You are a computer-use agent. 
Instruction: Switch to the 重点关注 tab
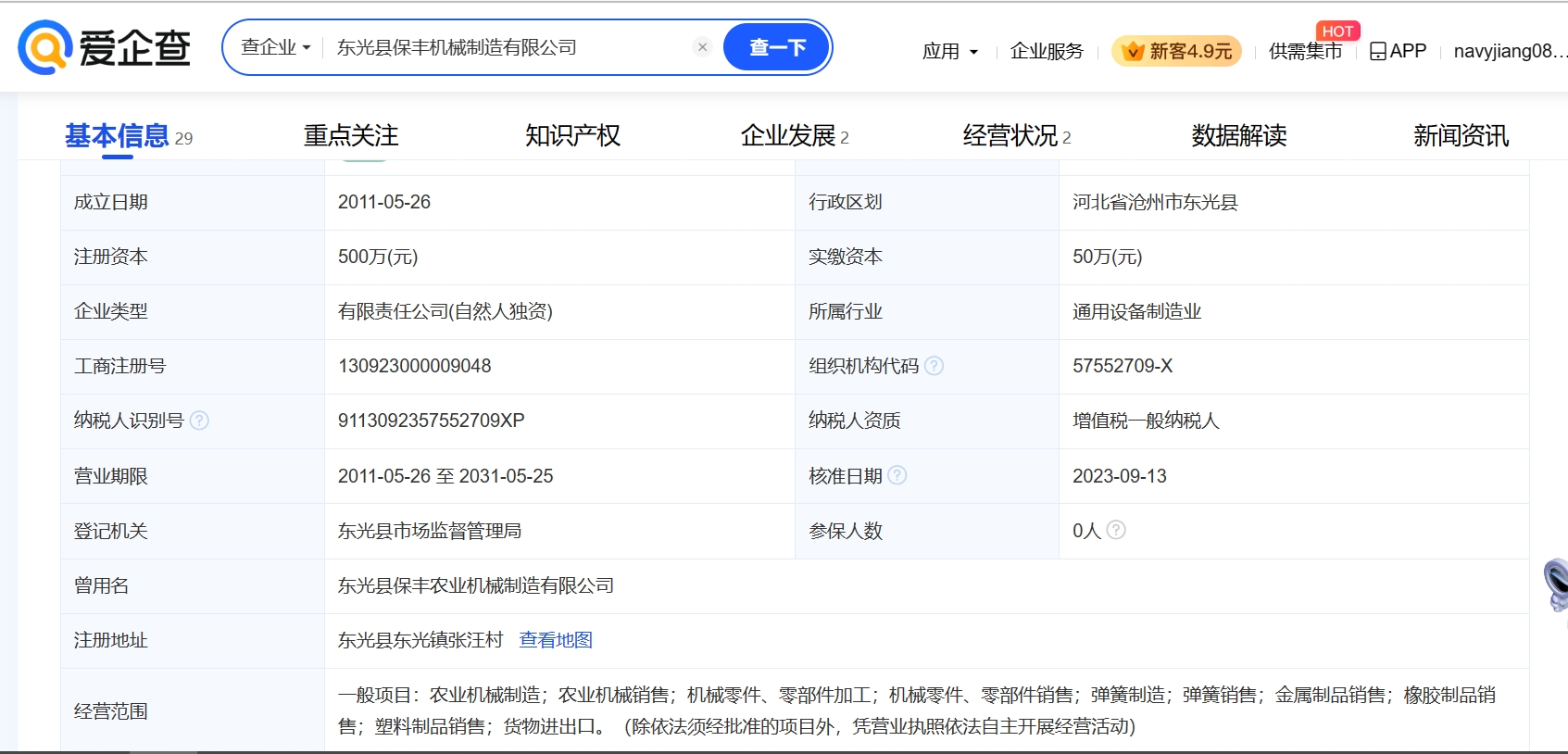351,136
